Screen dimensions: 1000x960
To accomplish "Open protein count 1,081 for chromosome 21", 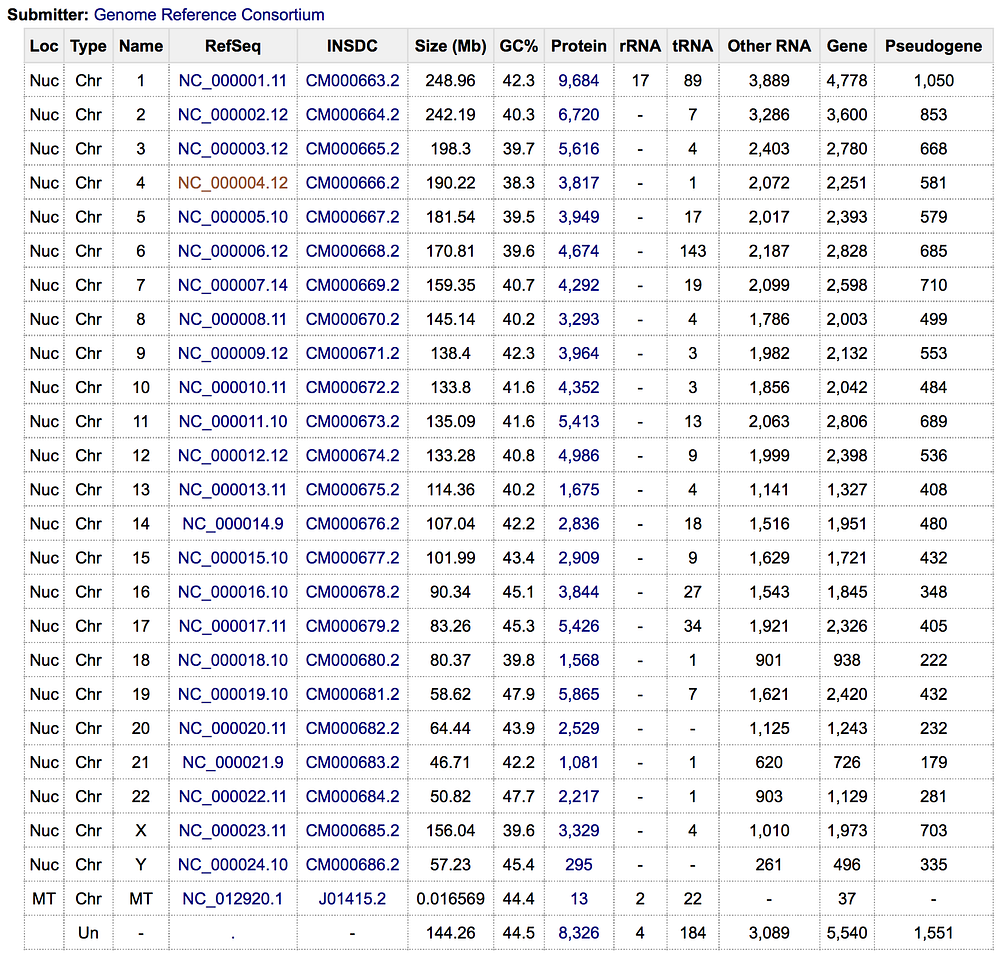I will click(x=579, y=763).
